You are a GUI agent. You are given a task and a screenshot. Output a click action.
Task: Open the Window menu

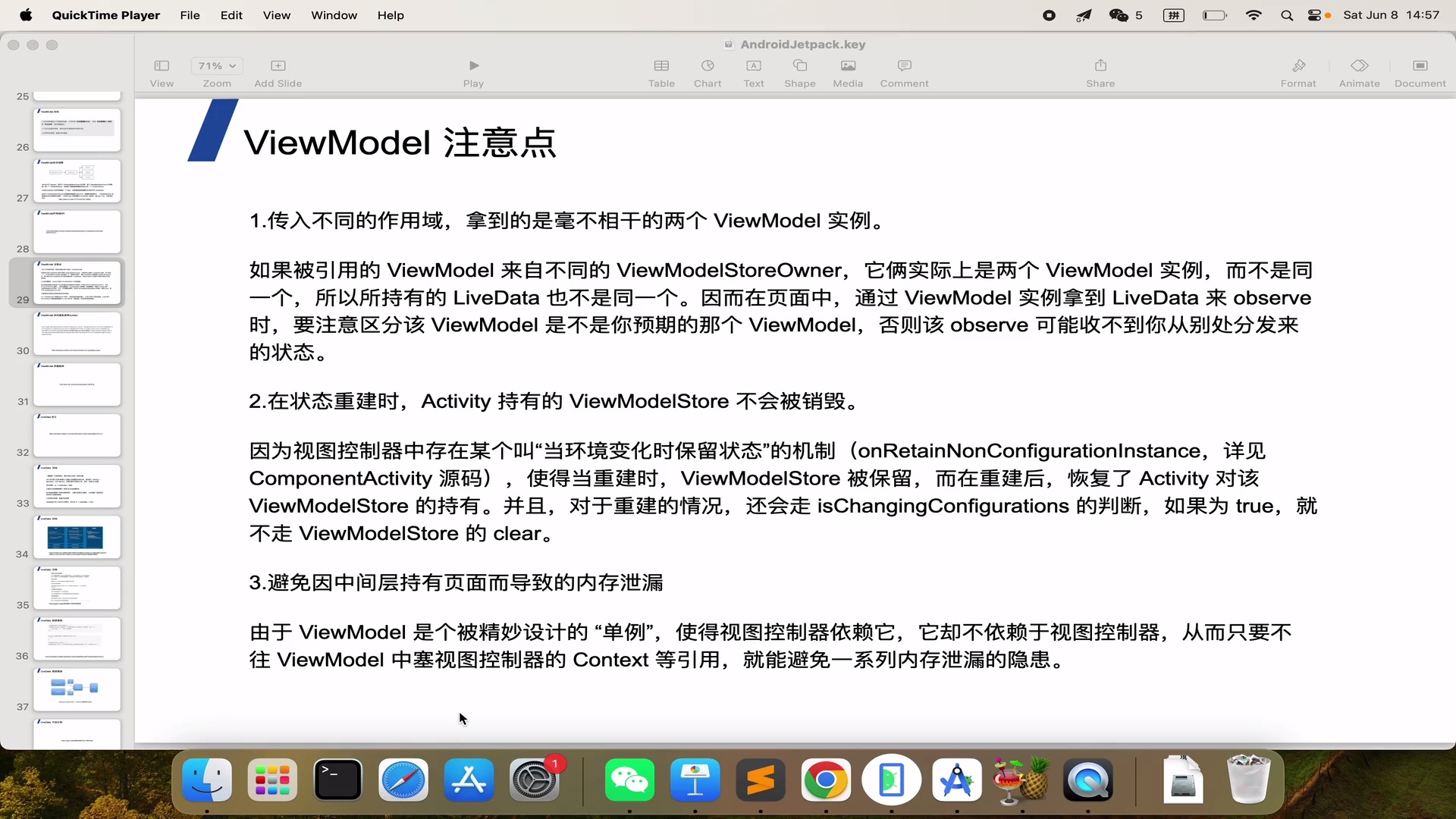tap(334, 15)
